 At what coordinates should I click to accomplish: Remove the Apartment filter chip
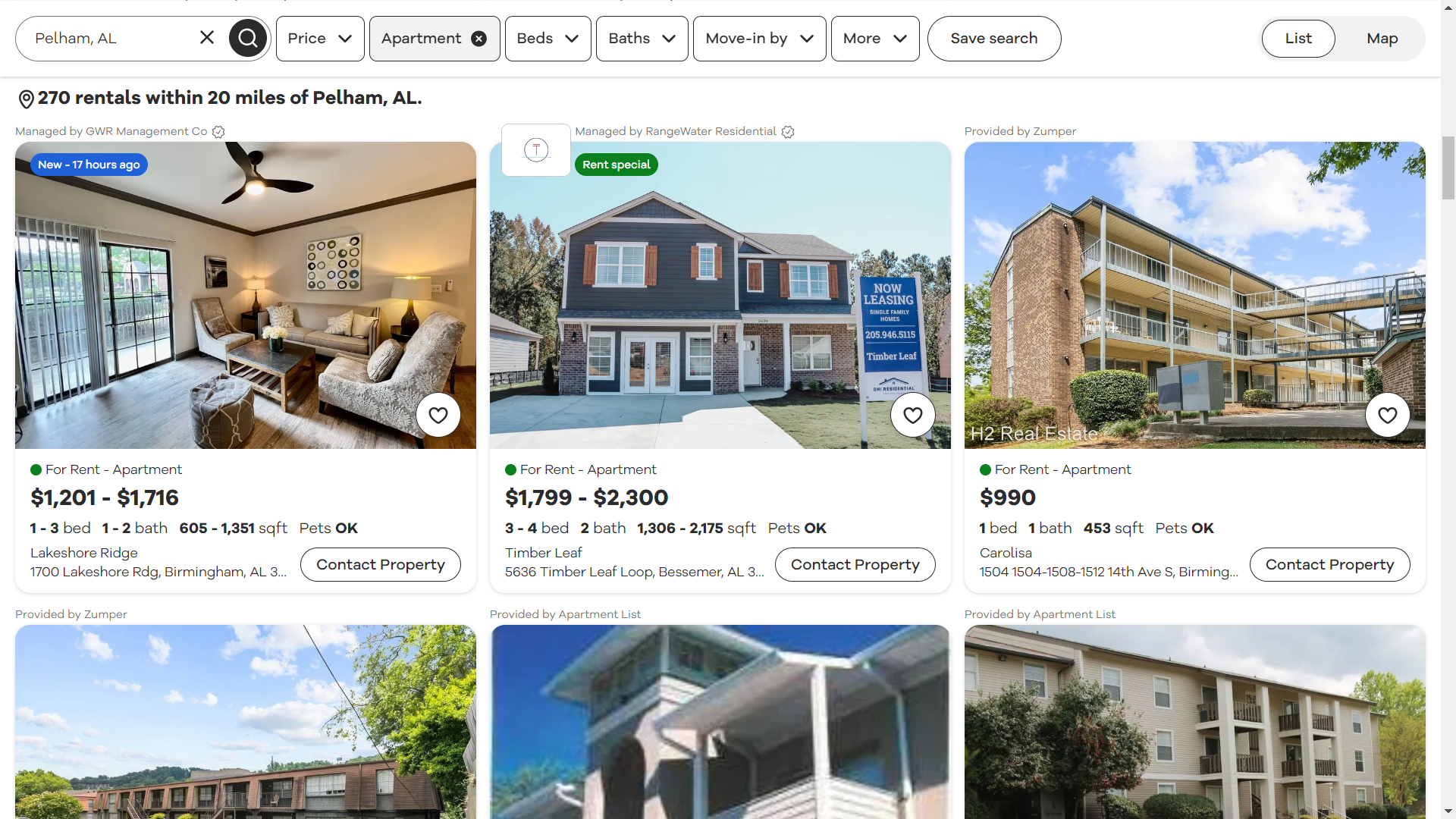click(x=479, y=39)
